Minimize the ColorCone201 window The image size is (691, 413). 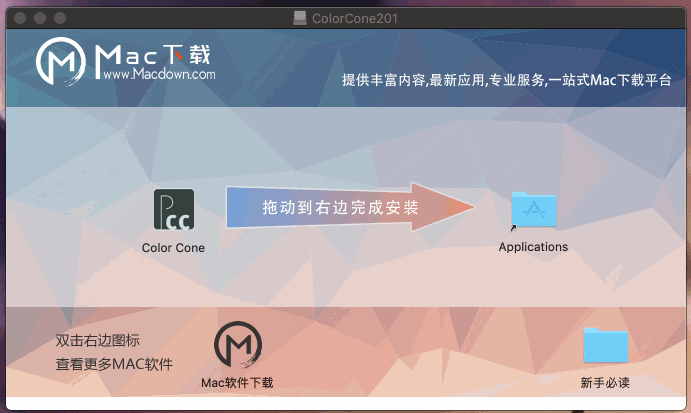click(40, 18)
